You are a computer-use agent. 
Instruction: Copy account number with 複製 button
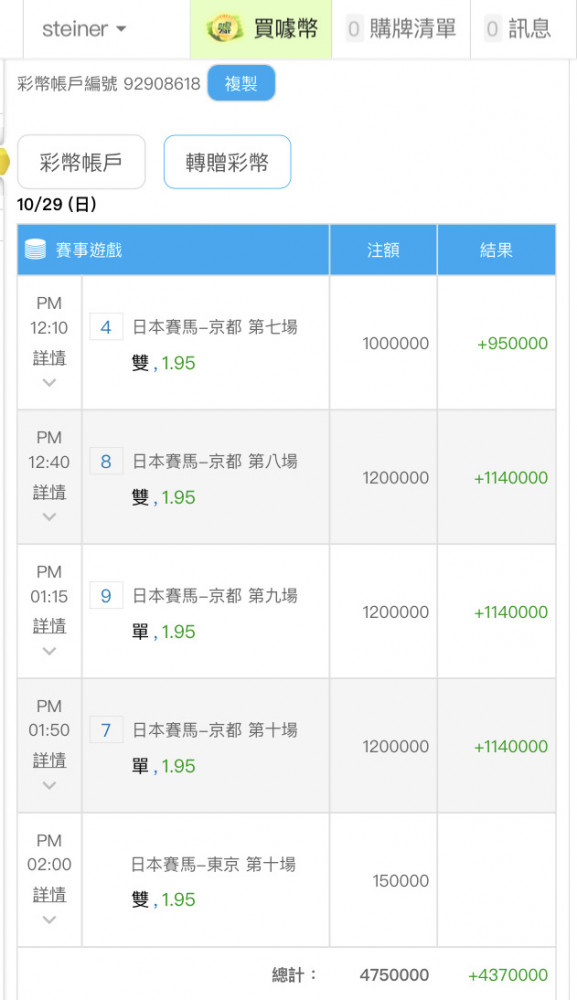[x=241, y=84]
